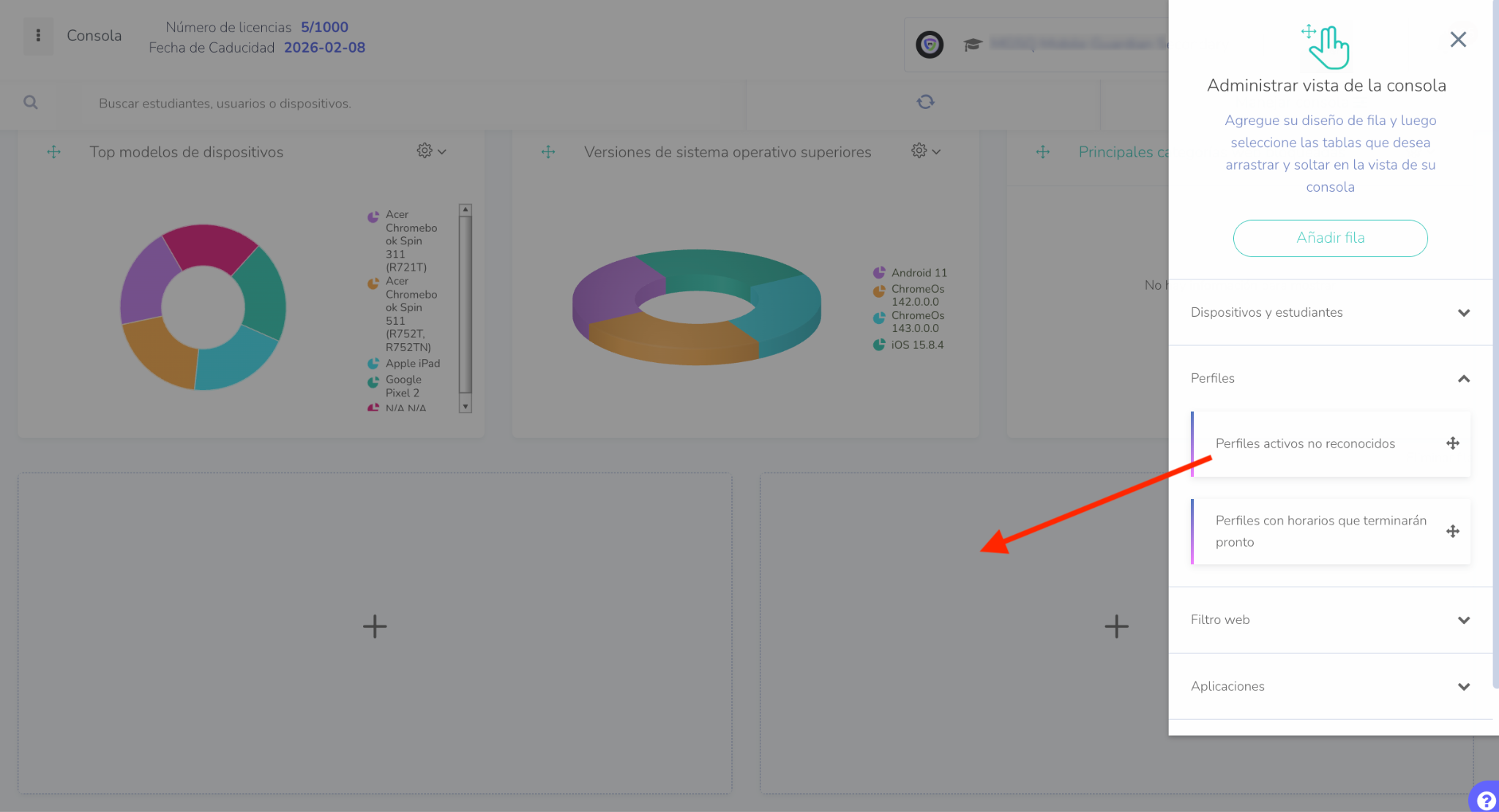Expand the Filtro web section
This screenshot has height=812, width=1499.
point(1463,620)
